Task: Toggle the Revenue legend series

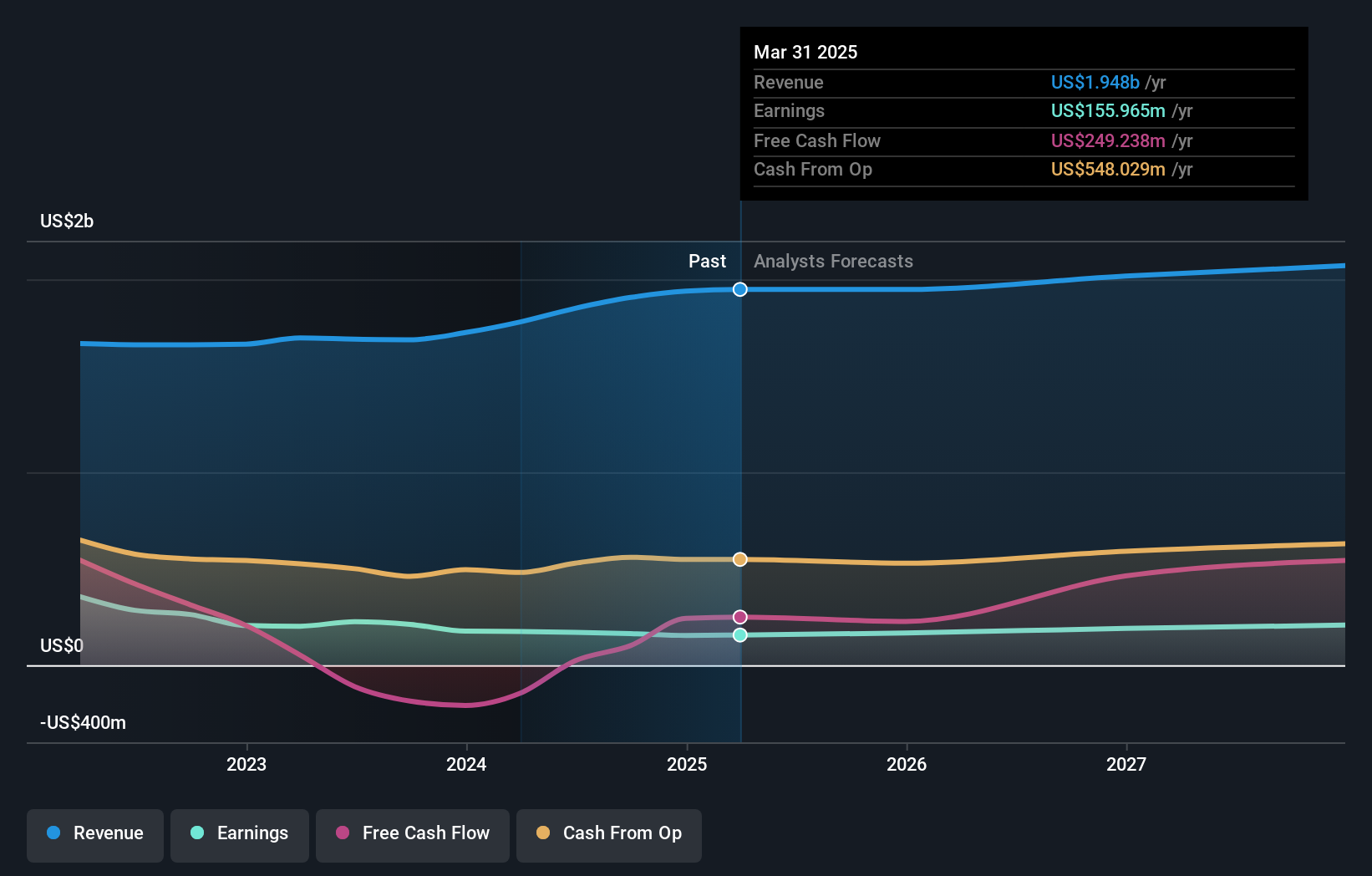Action: coord(95,835)
